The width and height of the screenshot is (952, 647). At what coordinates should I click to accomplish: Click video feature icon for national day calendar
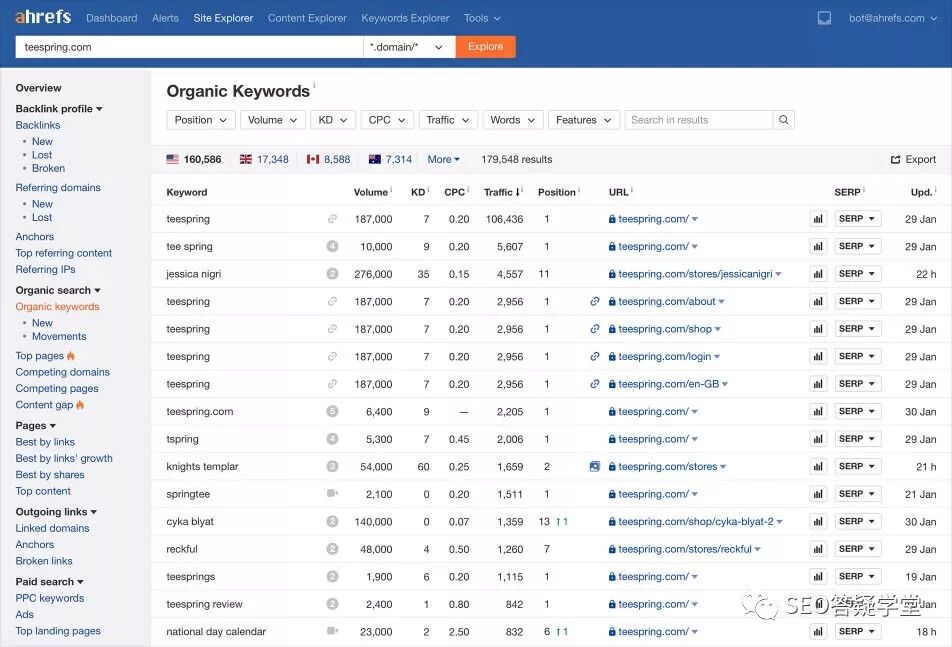pos(332,631)
